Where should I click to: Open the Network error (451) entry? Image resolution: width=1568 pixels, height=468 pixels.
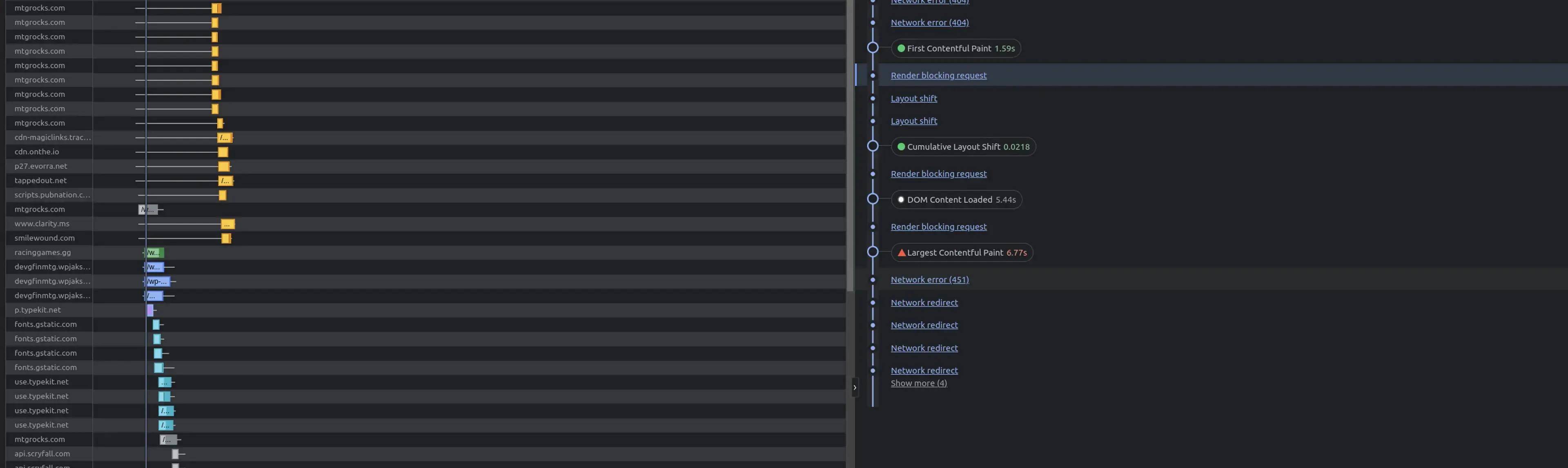pos(929,279)
